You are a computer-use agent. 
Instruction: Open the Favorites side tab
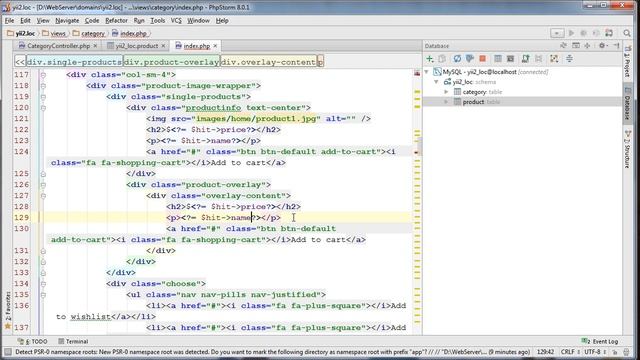7,310
